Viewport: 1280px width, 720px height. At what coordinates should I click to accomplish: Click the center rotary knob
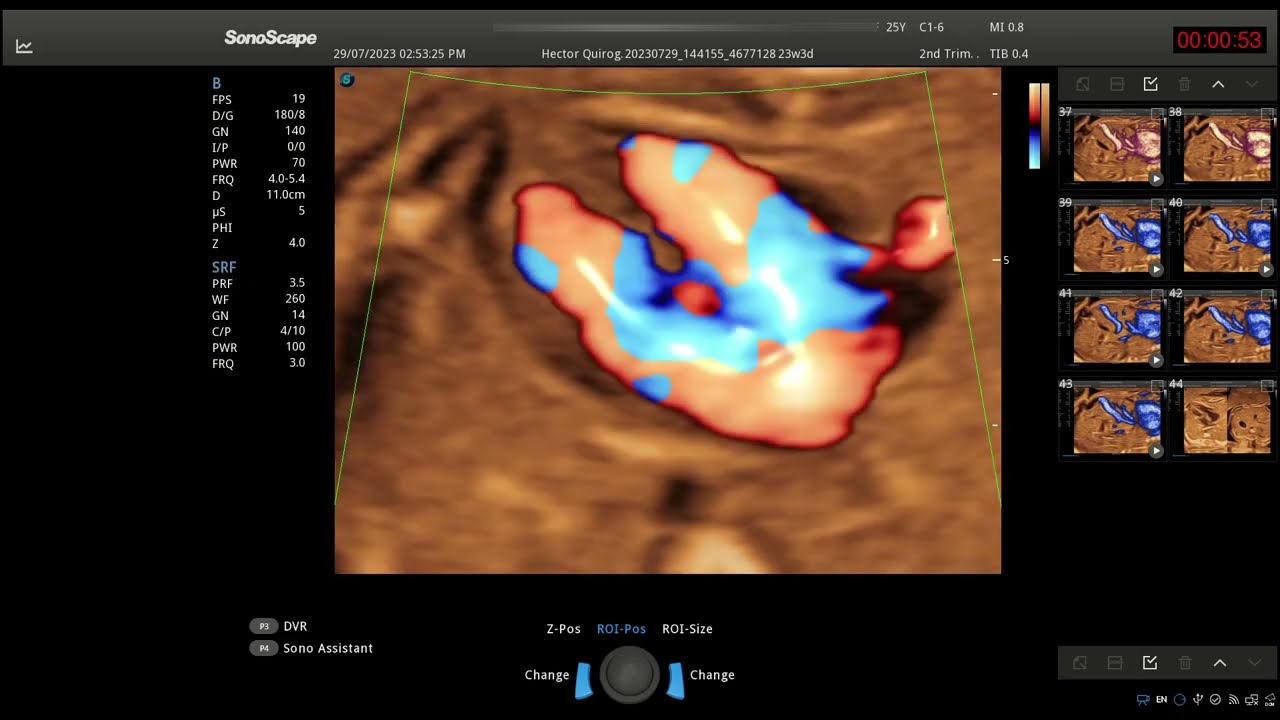[629, 676]
